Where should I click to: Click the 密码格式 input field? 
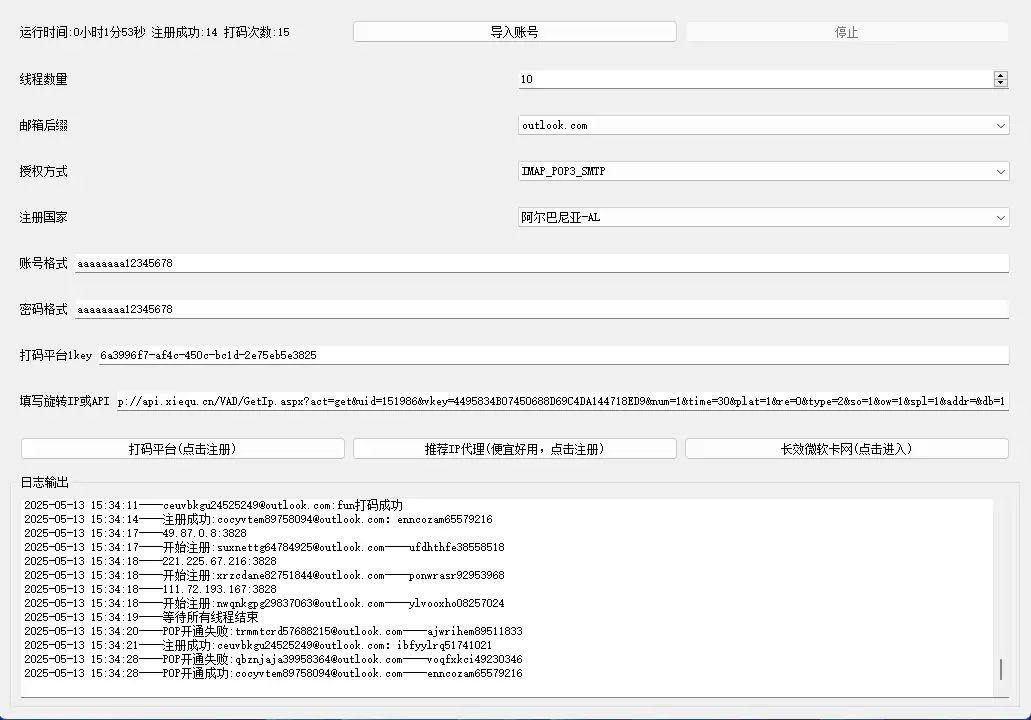pos(542,309)
